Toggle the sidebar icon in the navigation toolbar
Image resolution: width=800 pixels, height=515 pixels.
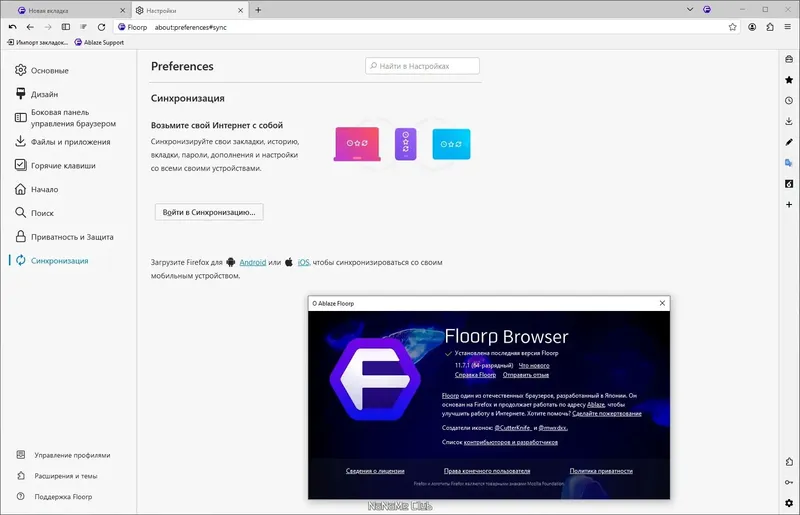coord(66,27)
